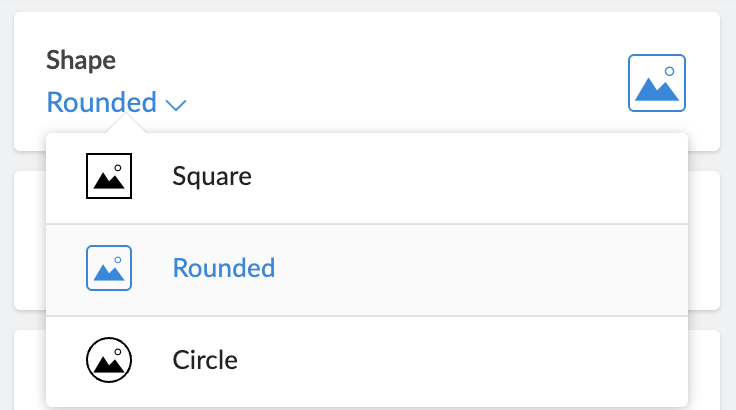
Task: Click the mountain graphic inside the preview icon
Action: (x=656, y=90)
